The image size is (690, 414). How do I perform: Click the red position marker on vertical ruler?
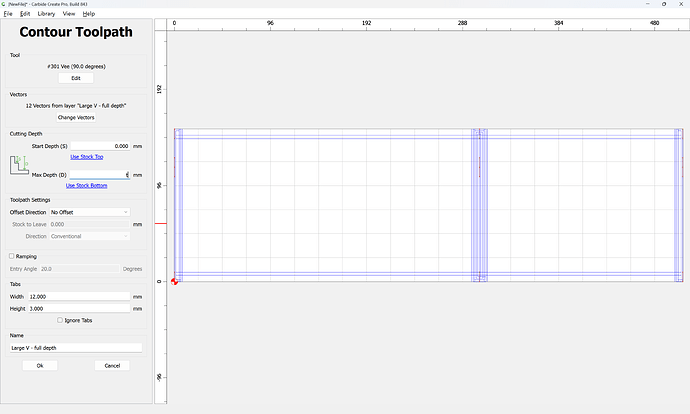[x=161, y=223]
